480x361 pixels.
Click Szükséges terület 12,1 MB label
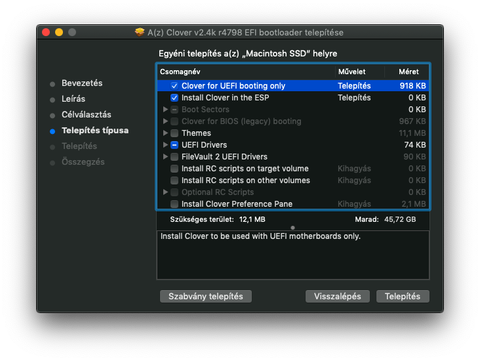tap(218, 219)
